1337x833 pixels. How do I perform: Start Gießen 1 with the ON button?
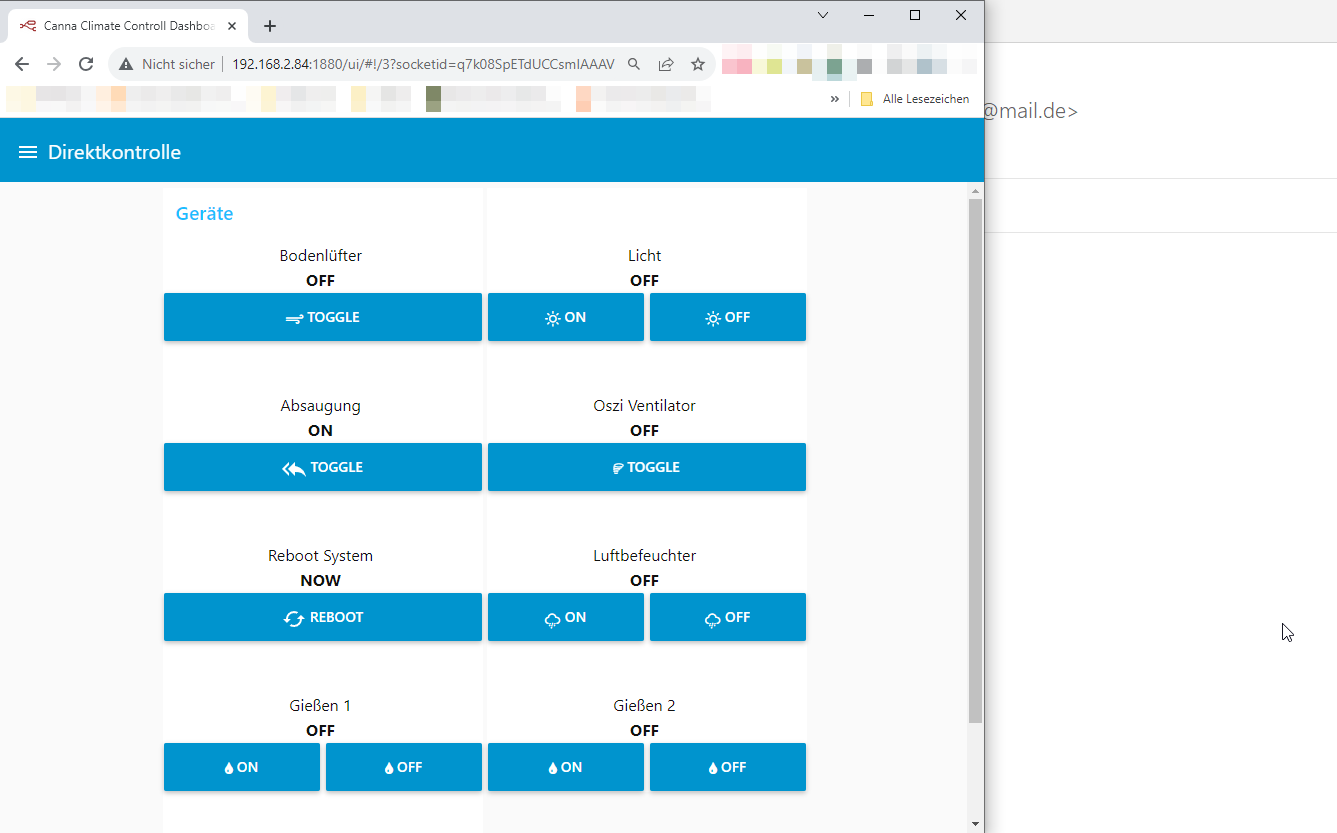(242, 767)
